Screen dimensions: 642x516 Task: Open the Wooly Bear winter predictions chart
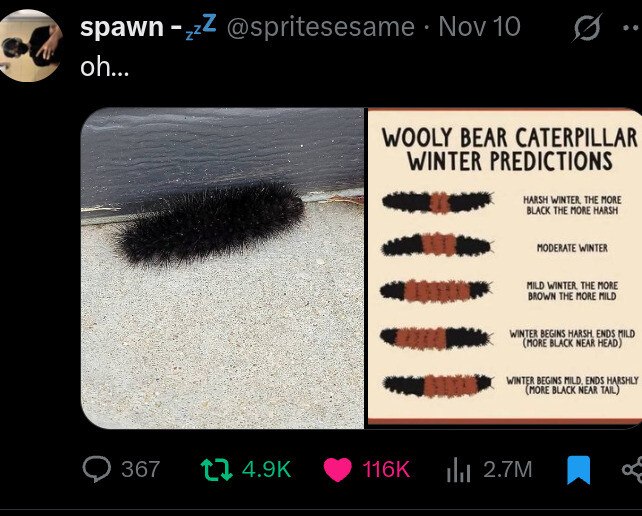504,268
